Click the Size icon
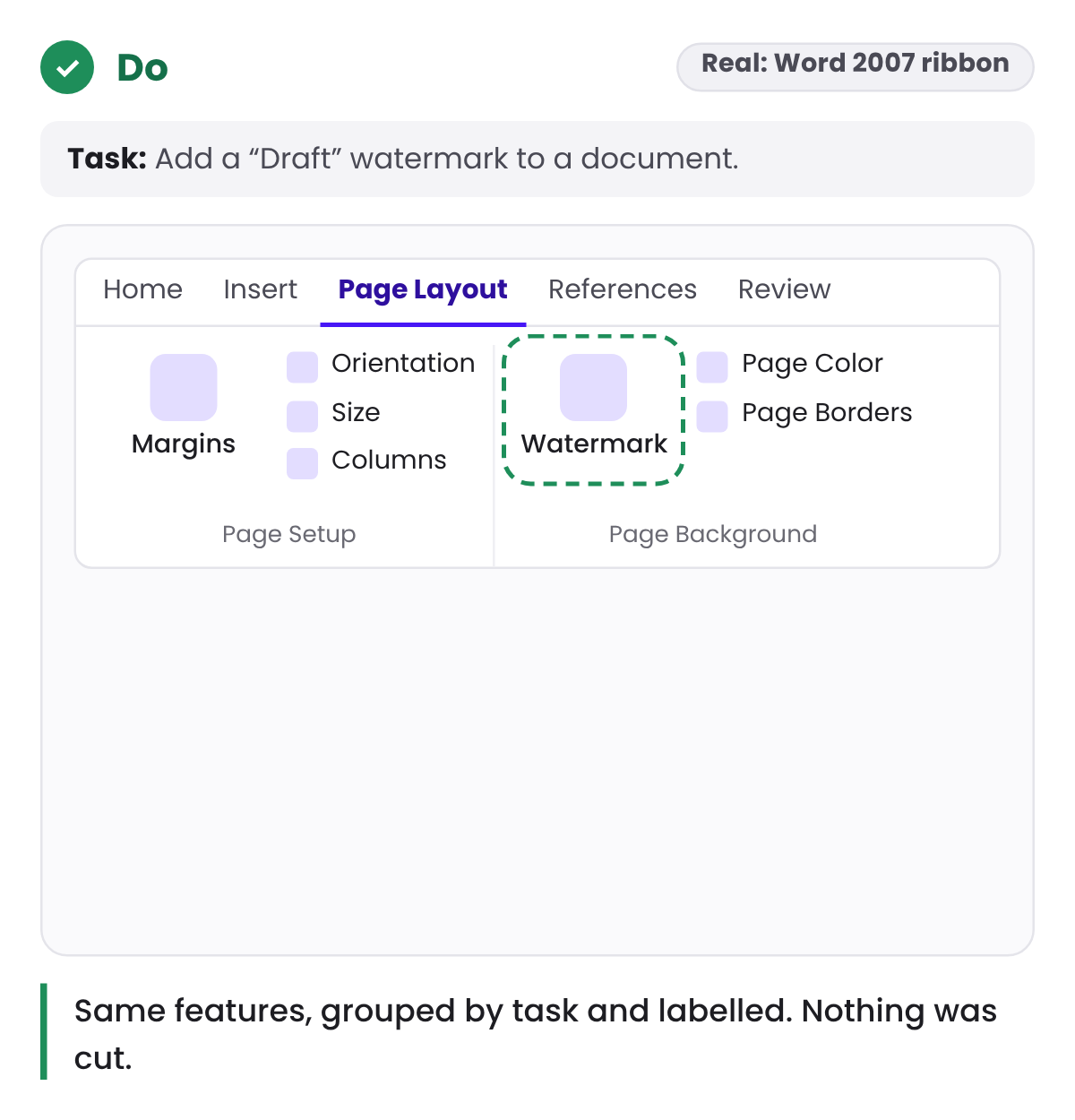Viewport: 1075px width, 1120px height. tap(302, 417)
